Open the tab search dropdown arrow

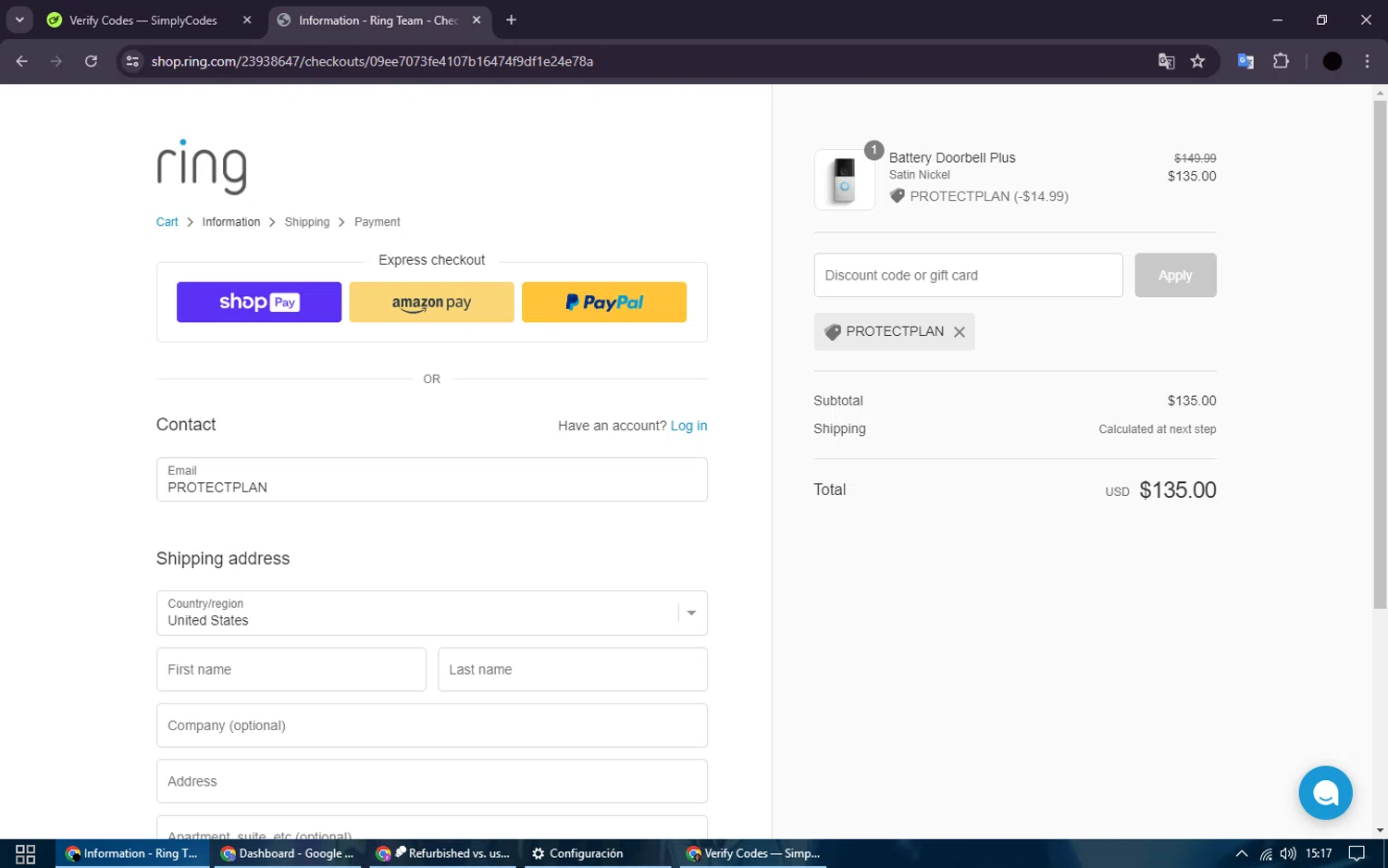pyautogui.click(x=19, y=19)
